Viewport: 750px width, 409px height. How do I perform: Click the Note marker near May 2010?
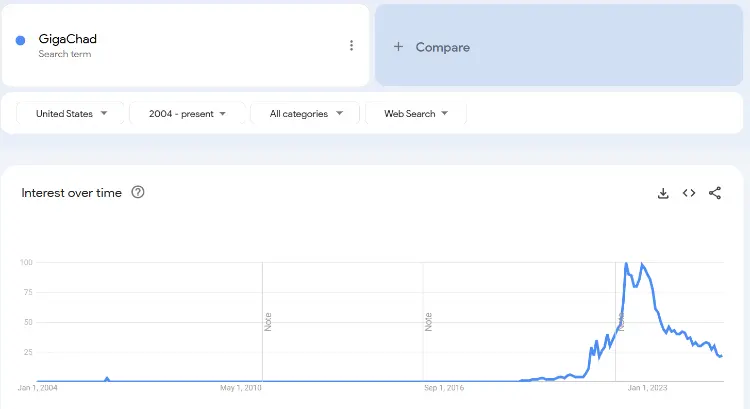coord(267,322)
